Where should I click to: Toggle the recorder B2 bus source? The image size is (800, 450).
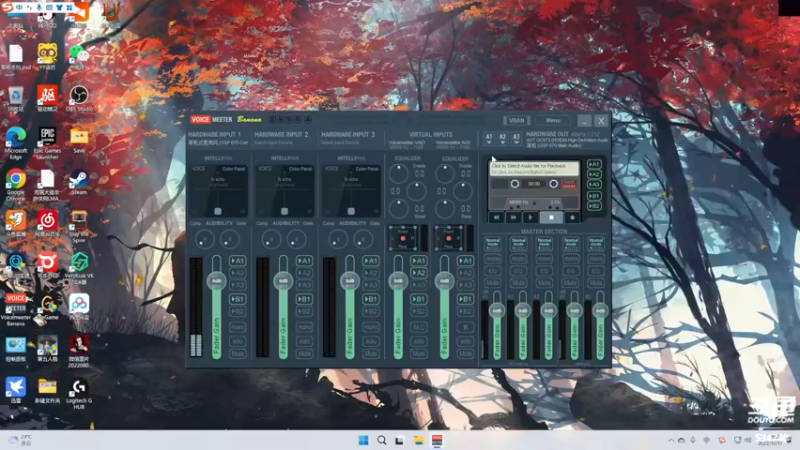click(x=594, y=206)
